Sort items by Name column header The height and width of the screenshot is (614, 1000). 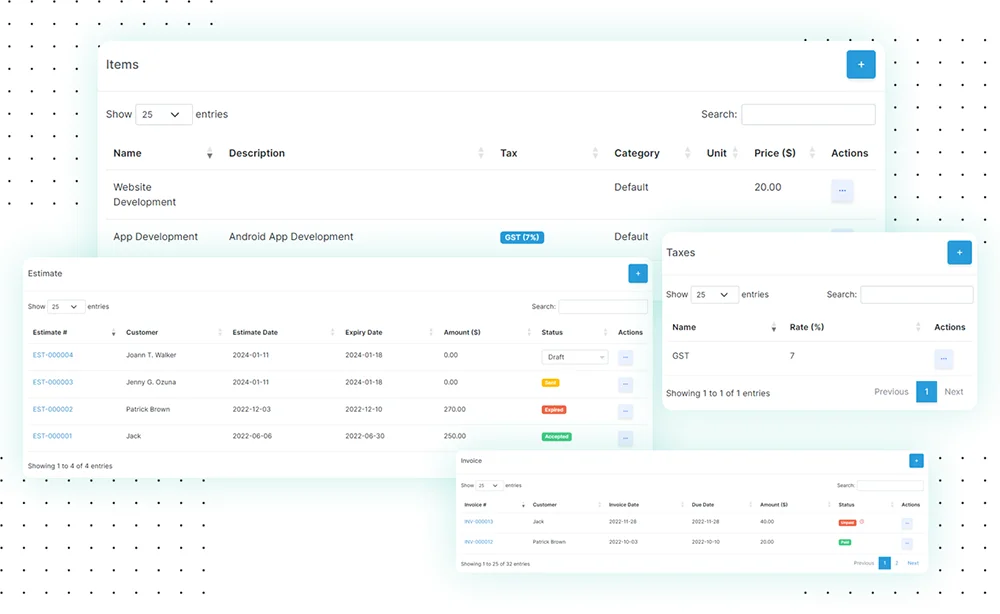coord(128,153)
